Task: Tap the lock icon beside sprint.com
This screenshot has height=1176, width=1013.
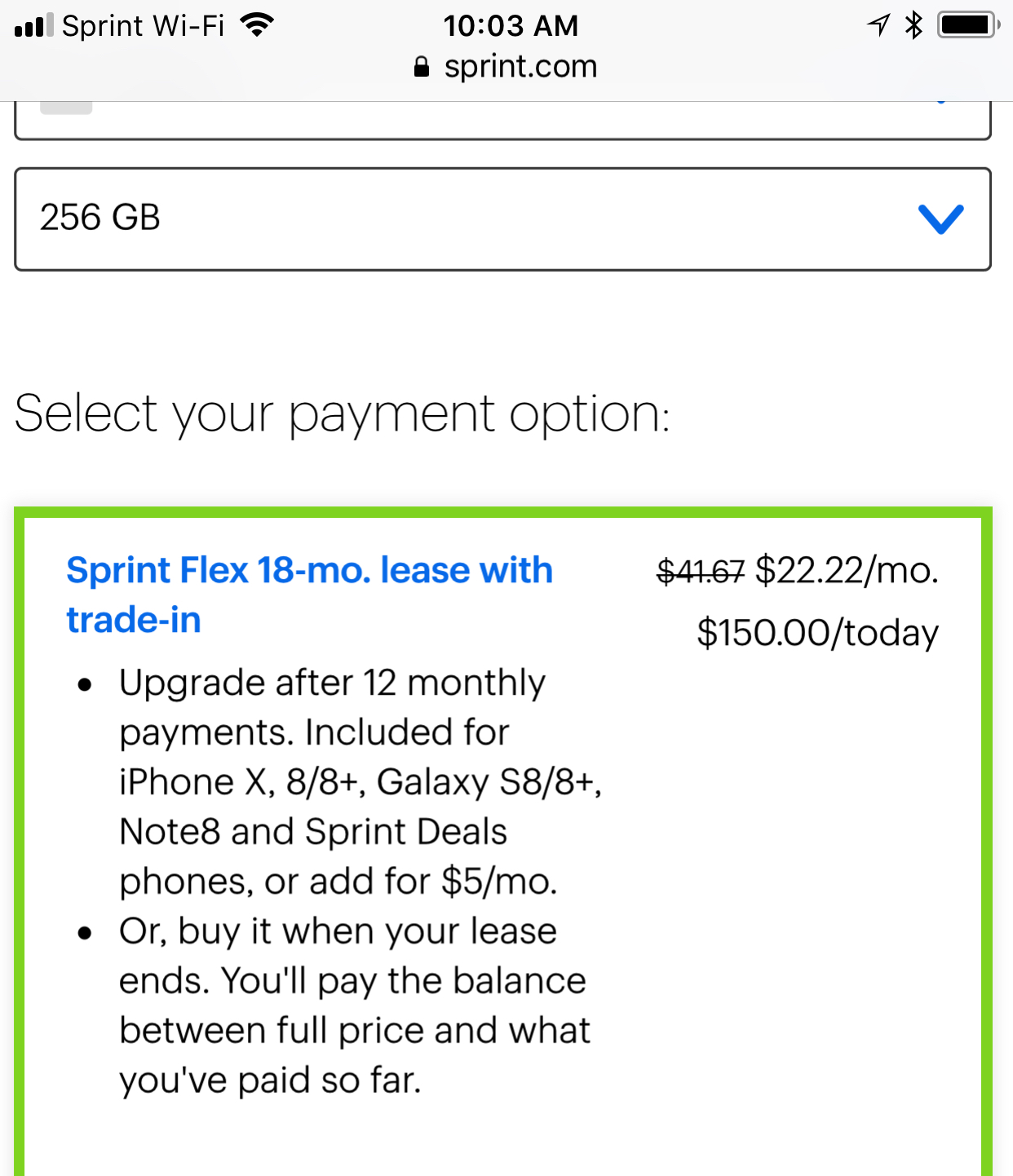Action: click(x=421, y=67)
